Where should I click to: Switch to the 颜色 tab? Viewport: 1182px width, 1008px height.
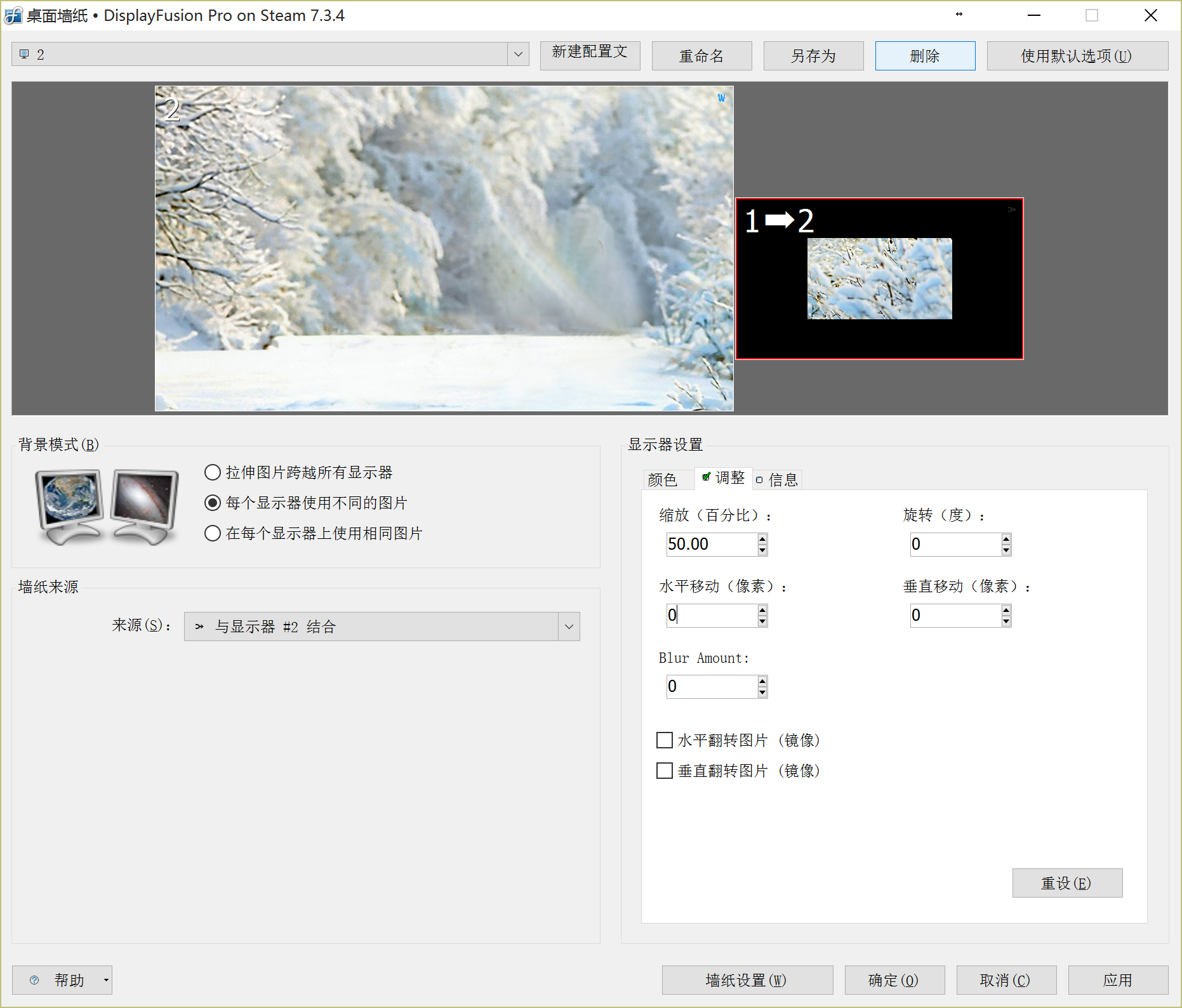pyautogui.click(x=663, y=480)
